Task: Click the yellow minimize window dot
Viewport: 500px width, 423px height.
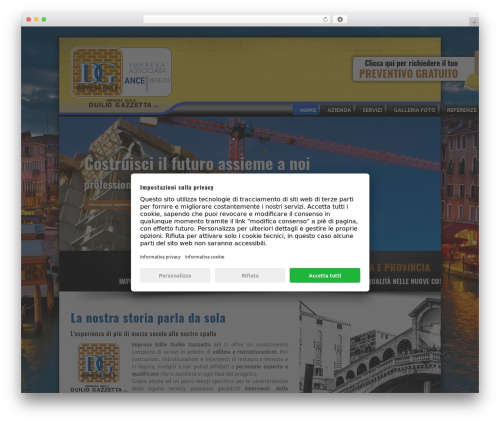Action: coord(36,19)
